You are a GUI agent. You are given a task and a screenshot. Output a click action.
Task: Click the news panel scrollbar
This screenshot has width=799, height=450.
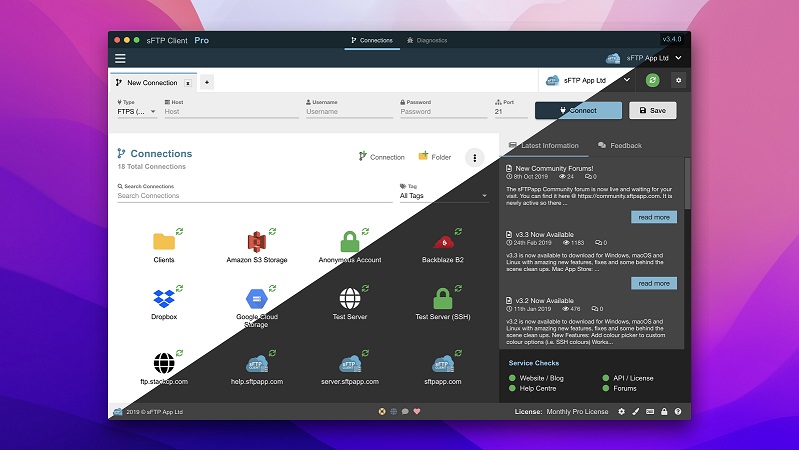[x=687, y=183]
